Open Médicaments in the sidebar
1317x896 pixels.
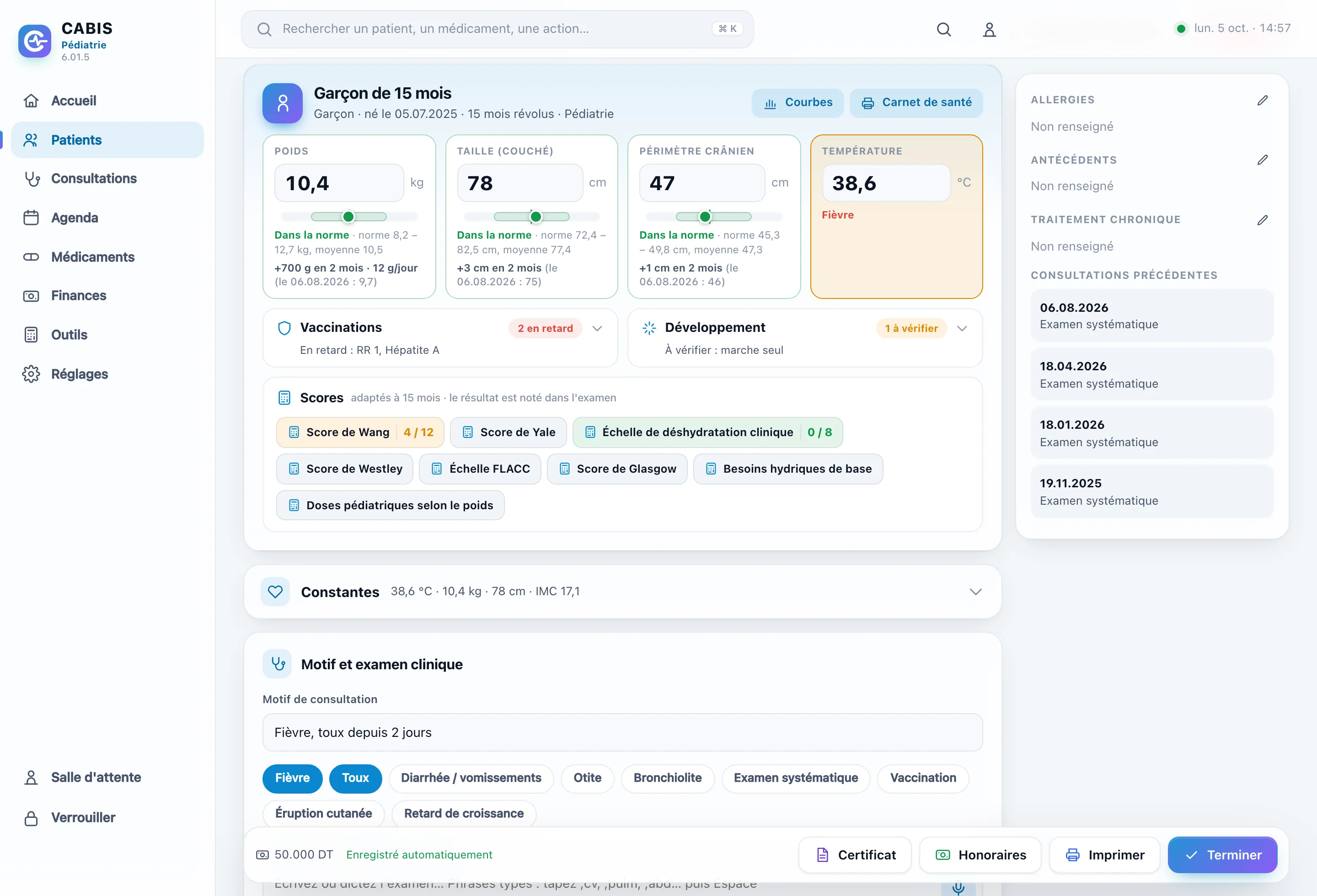[107, 256]
